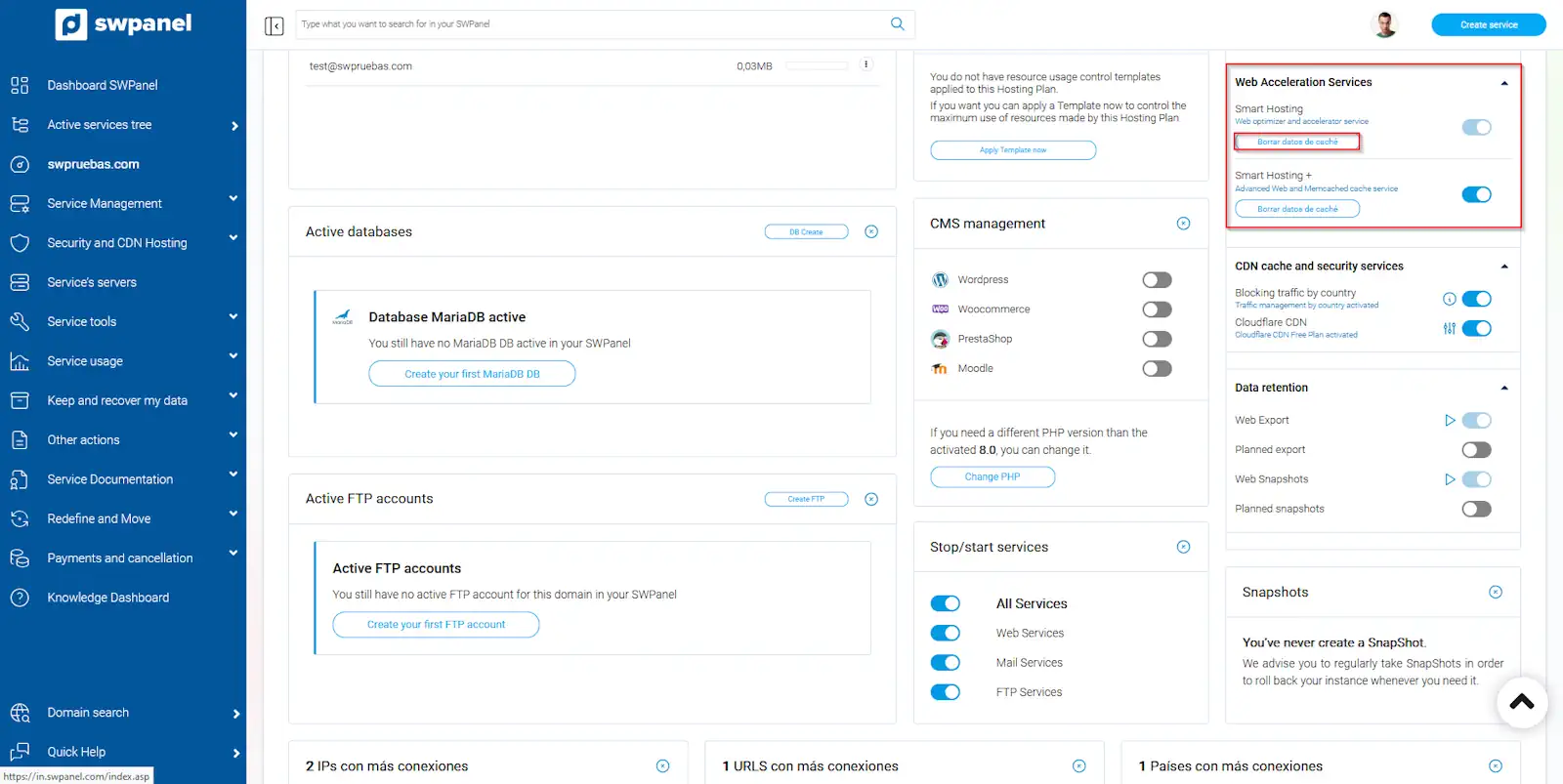Run Web Export play icon
Viewport: 1563px width, 784px height.
(1450, 421)
